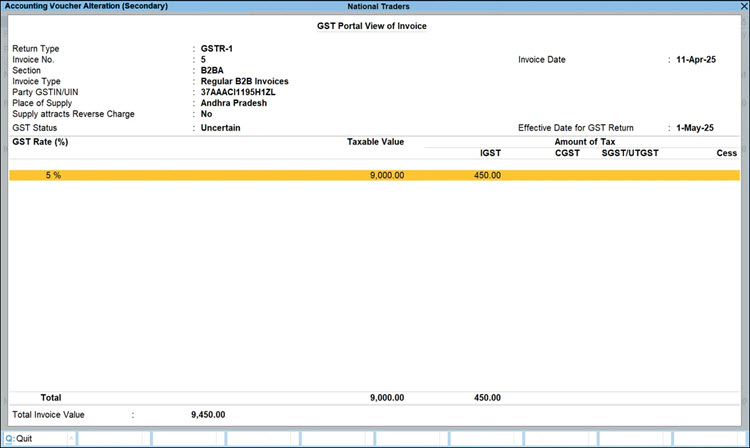Click the Uncertain GST status value
Image resolution: width=750 pixels, height=448 pixels.
[x=221, y=128]
